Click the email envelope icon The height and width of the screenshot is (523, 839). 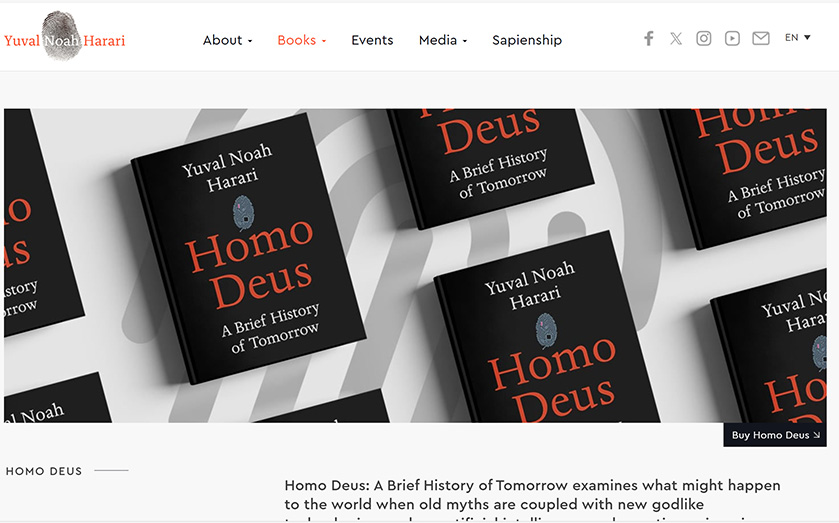pyautogui.click(x=761, y=39)
